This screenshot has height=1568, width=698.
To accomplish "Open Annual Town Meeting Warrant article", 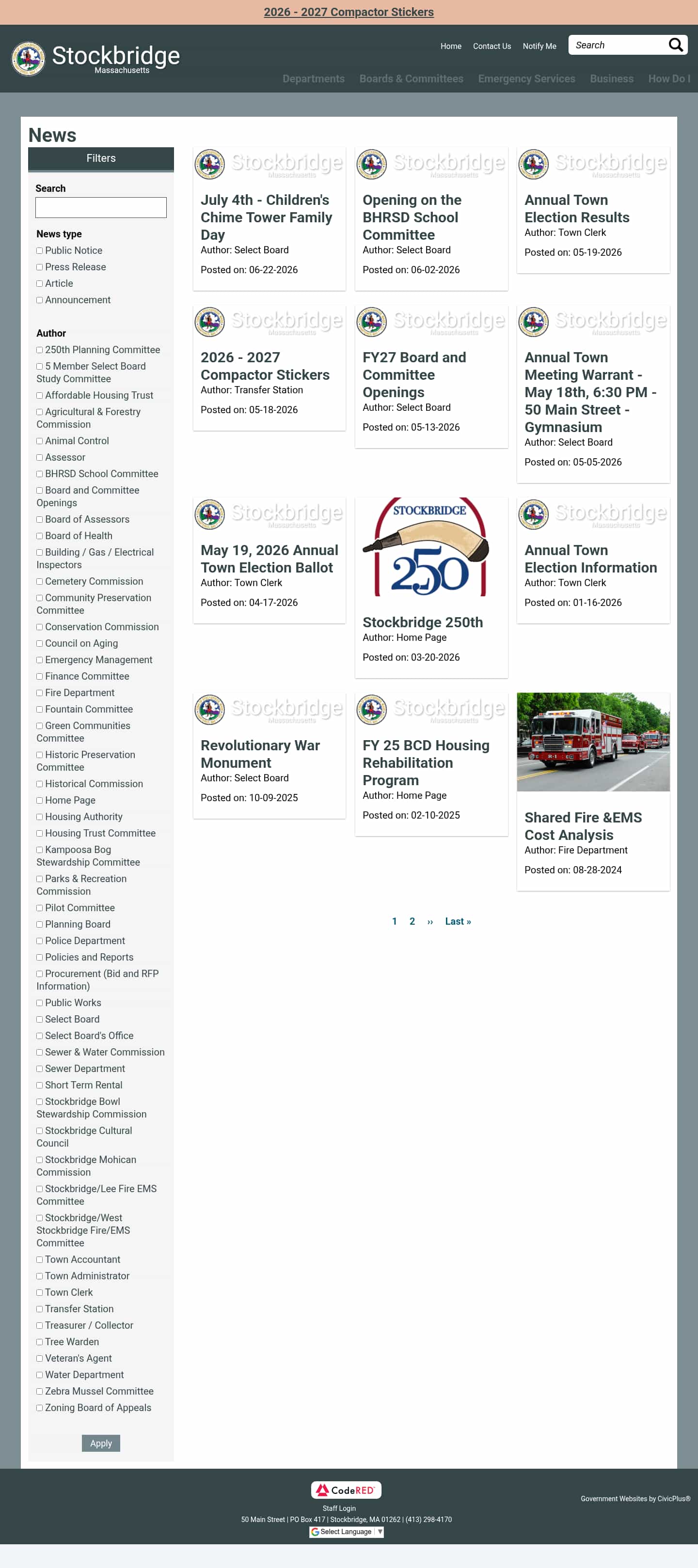I will pyautogui.click(x=590, y=392).
